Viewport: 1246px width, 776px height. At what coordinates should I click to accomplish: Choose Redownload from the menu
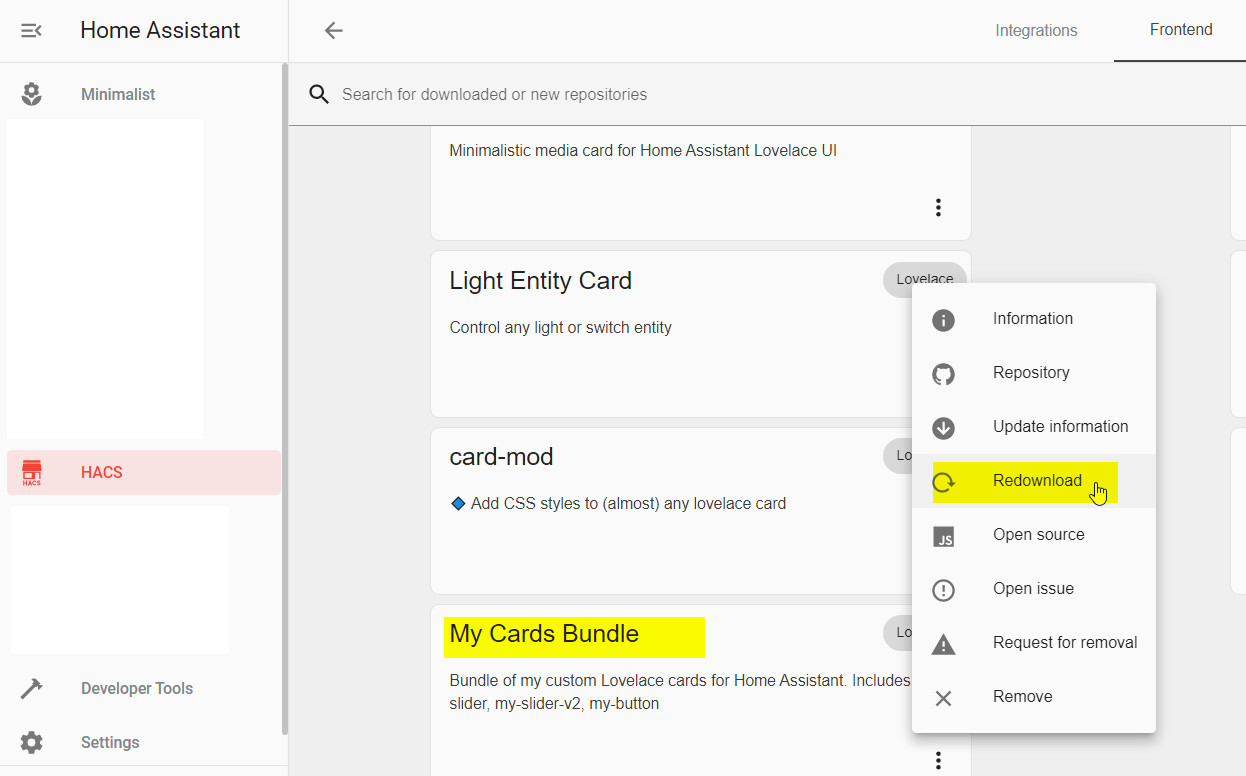click(1034, 481)
